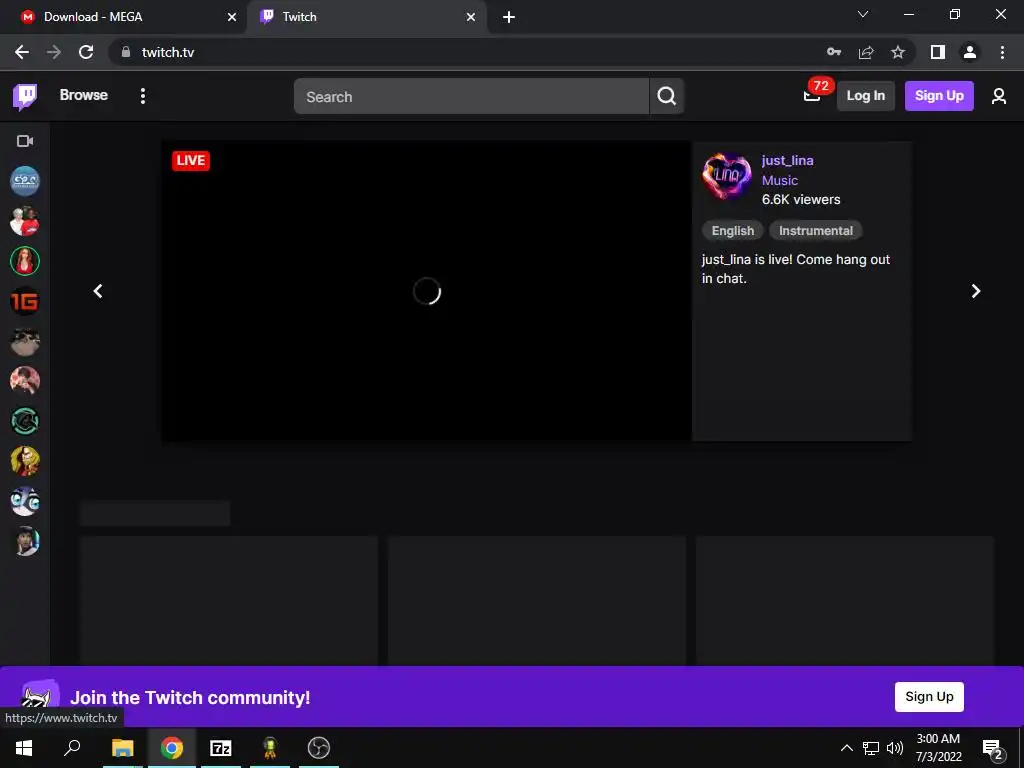Open File Explorer from taskbar
Screen dimensions: 1024x768
123,748
